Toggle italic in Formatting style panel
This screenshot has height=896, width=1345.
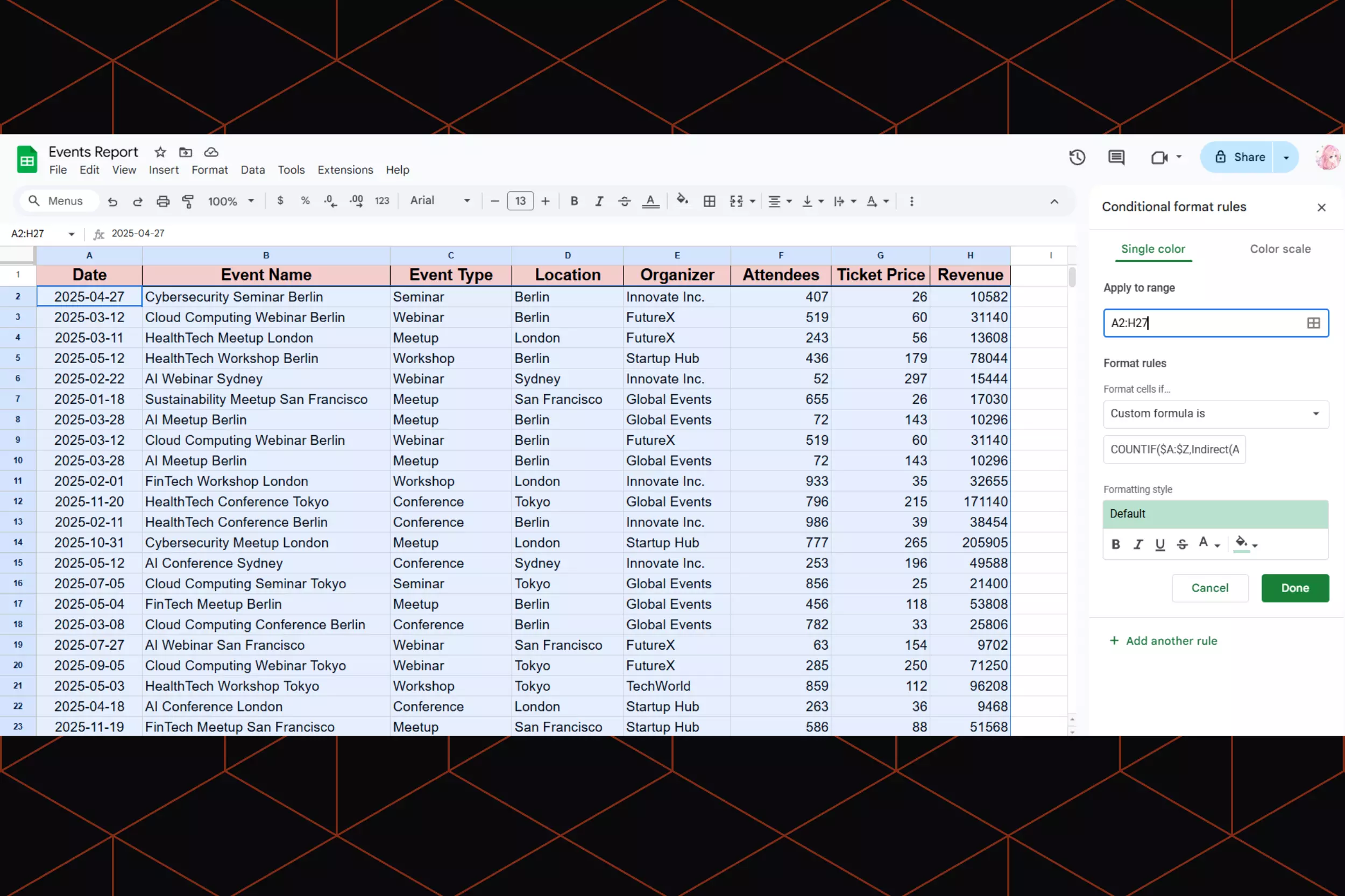[x=1137, y=545]
